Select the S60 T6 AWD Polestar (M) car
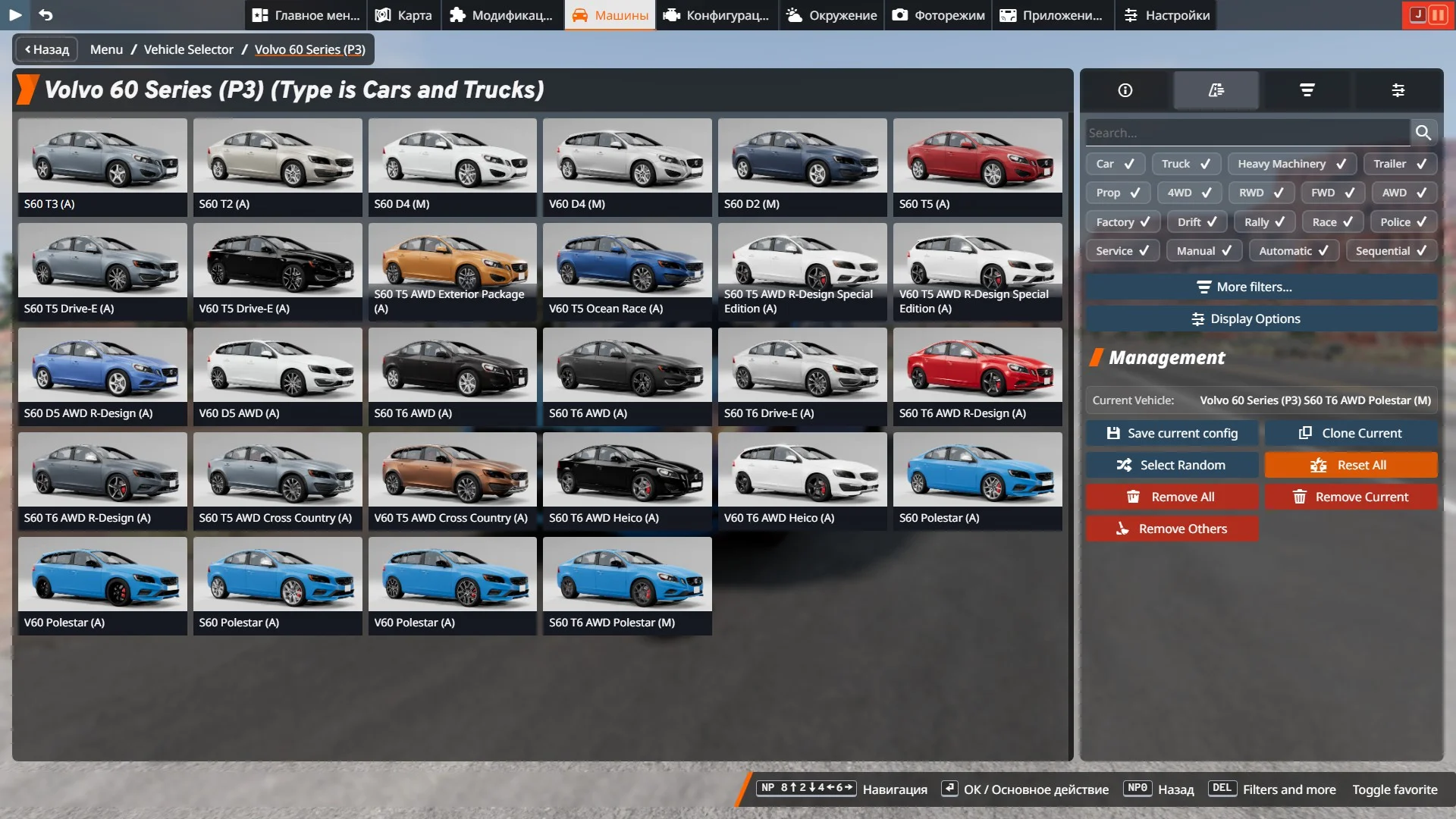The image size is (1456, 819). tap(627, 585)
